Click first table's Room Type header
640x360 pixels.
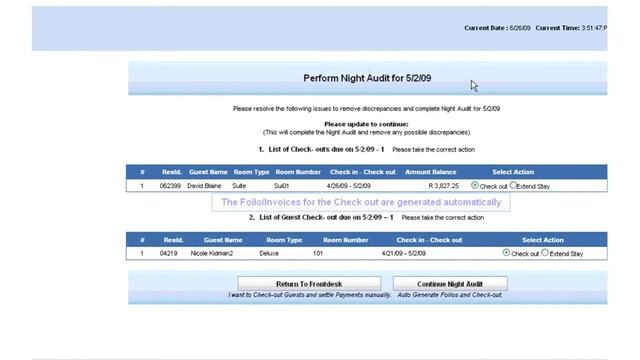click(x=251, y=172)
